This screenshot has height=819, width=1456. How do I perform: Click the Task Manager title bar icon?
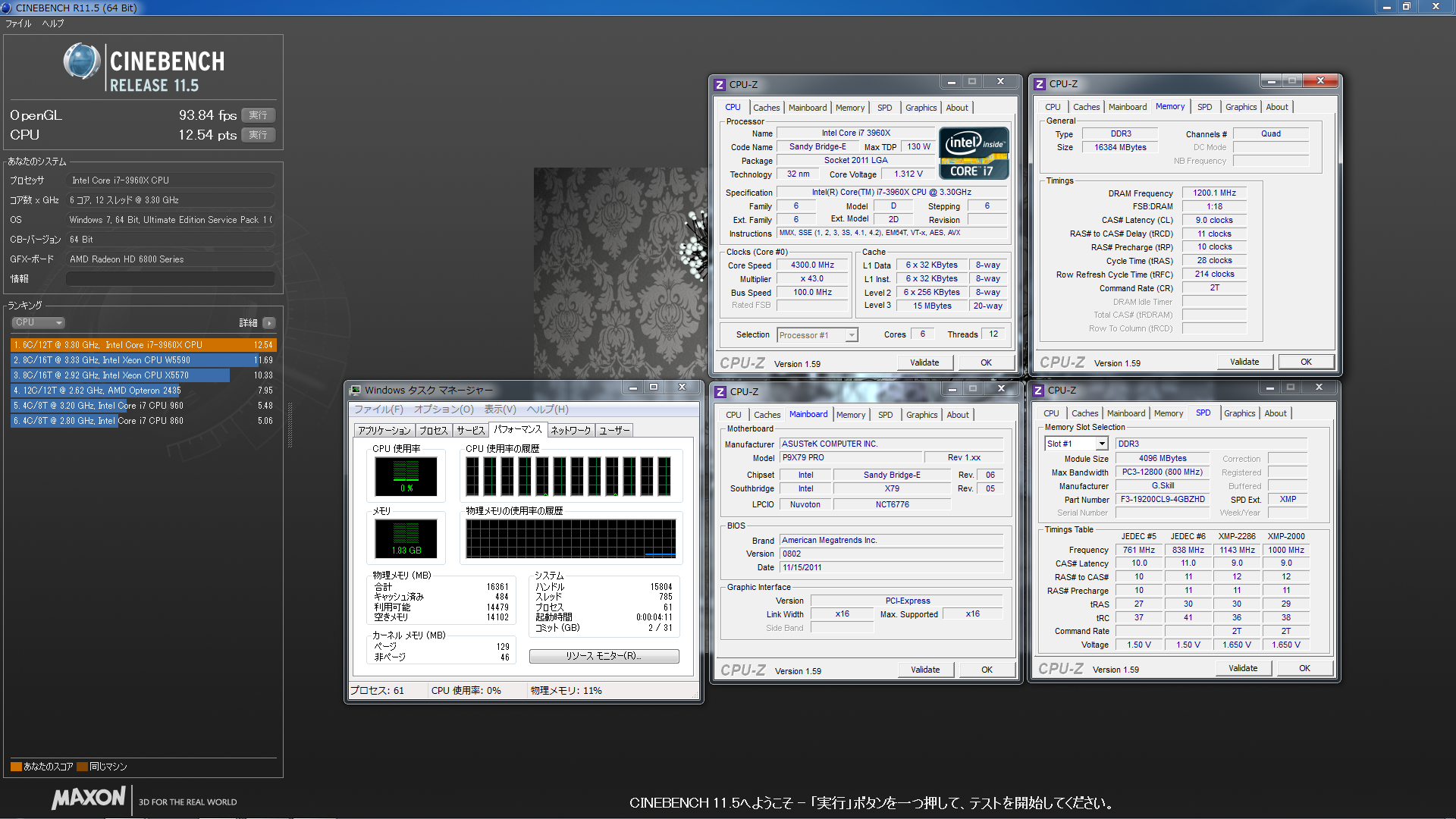(x=355, y=390)
